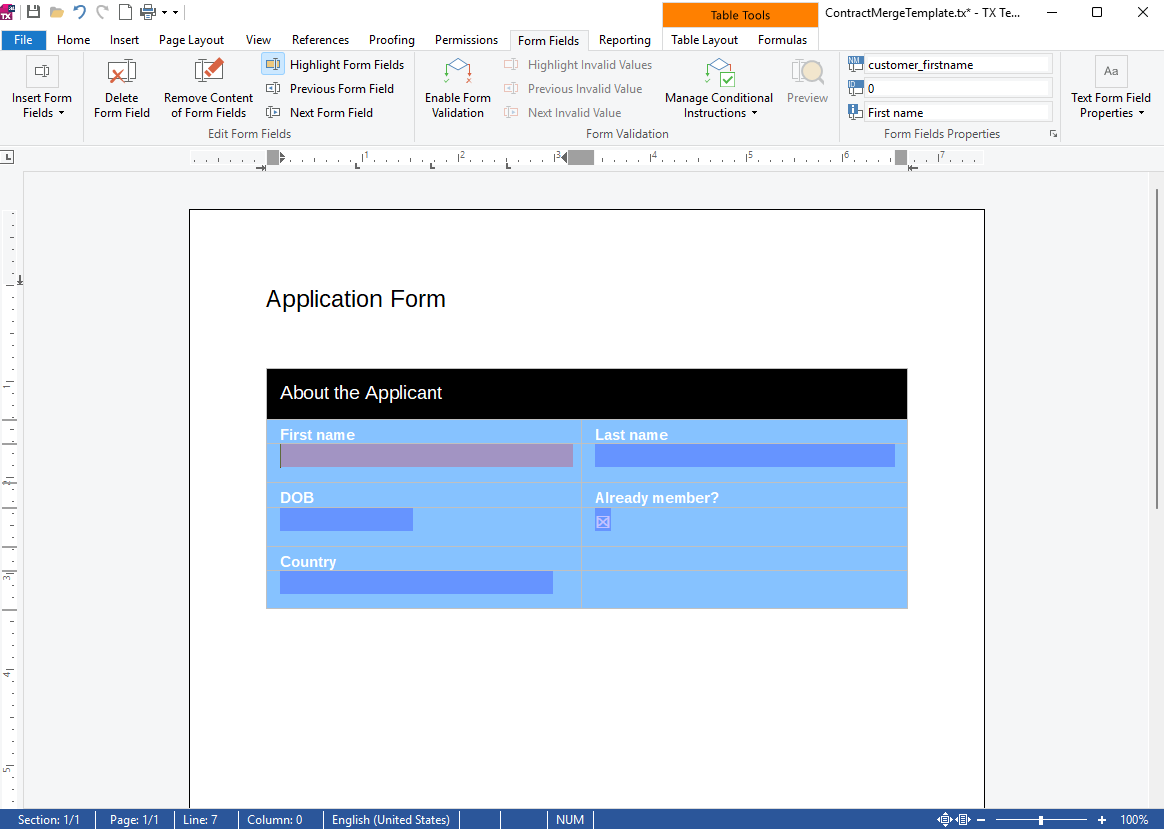The width and height of the screenshot is (1164, 829).
Task: Toggle the Already member checkbox
Action: click(603, 521)
